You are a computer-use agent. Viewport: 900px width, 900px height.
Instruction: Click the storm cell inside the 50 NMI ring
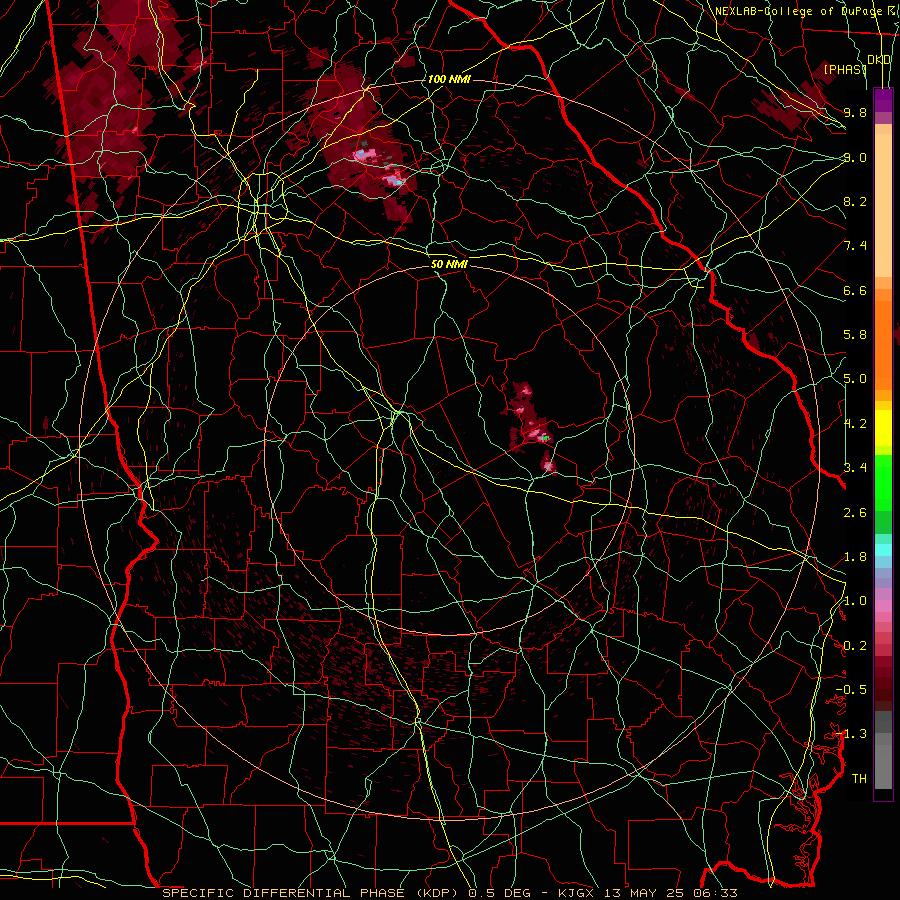[531, 426]
